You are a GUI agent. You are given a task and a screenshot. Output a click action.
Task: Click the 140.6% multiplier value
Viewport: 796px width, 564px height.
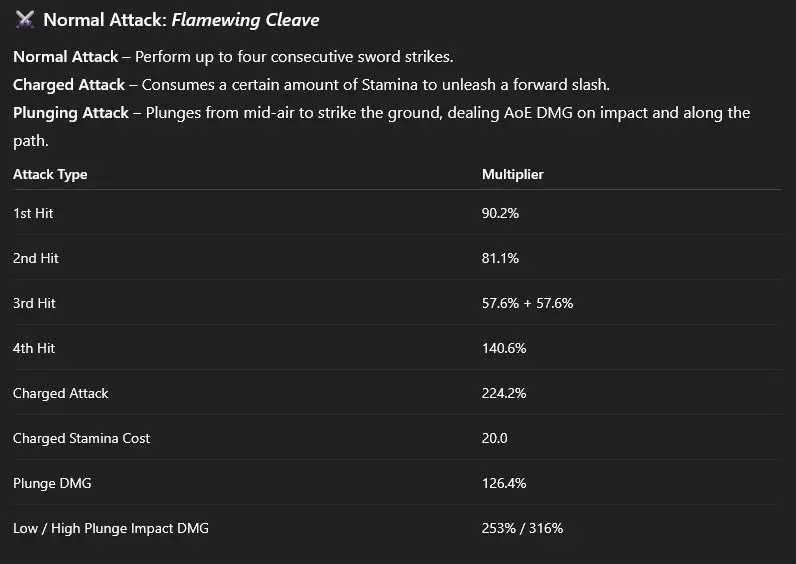[x=504, y=348]
